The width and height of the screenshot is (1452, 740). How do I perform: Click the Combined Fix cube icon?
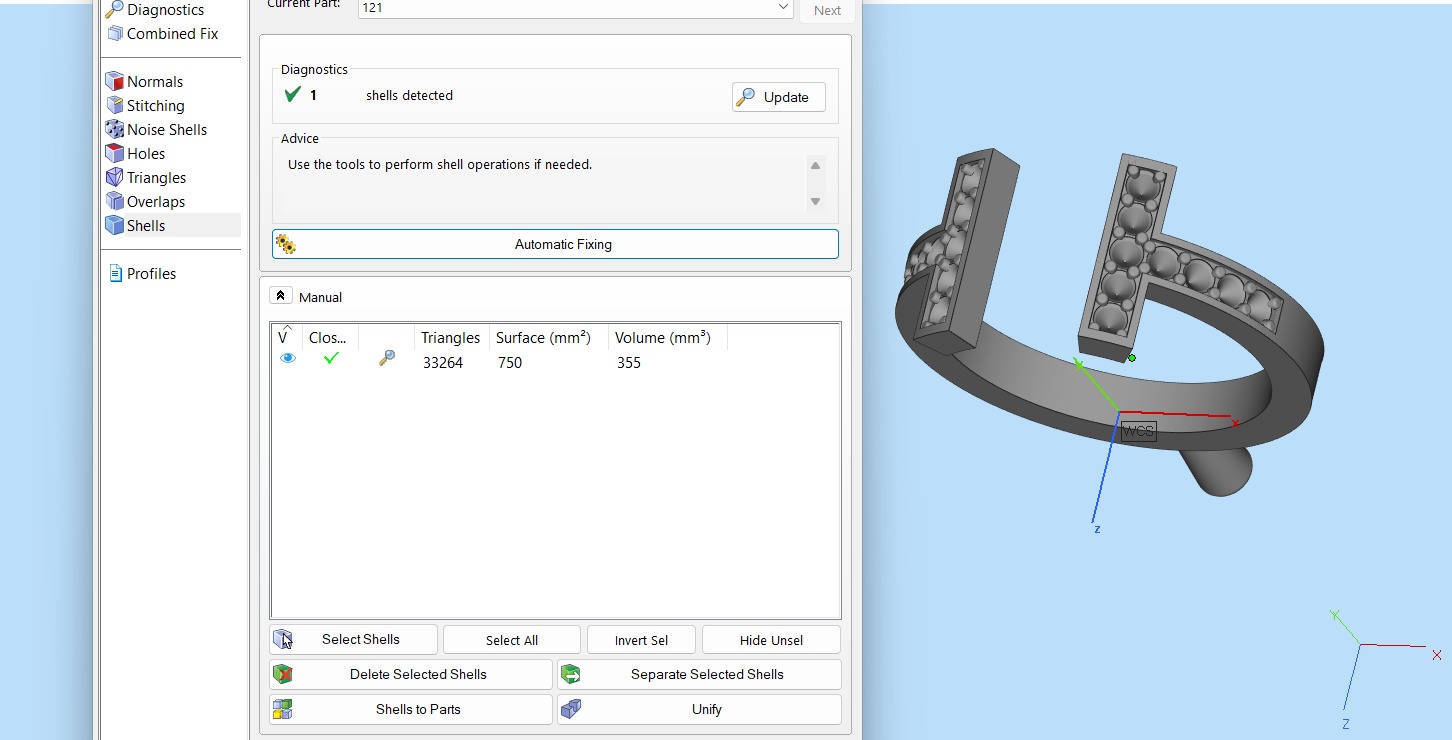(115, 34)
